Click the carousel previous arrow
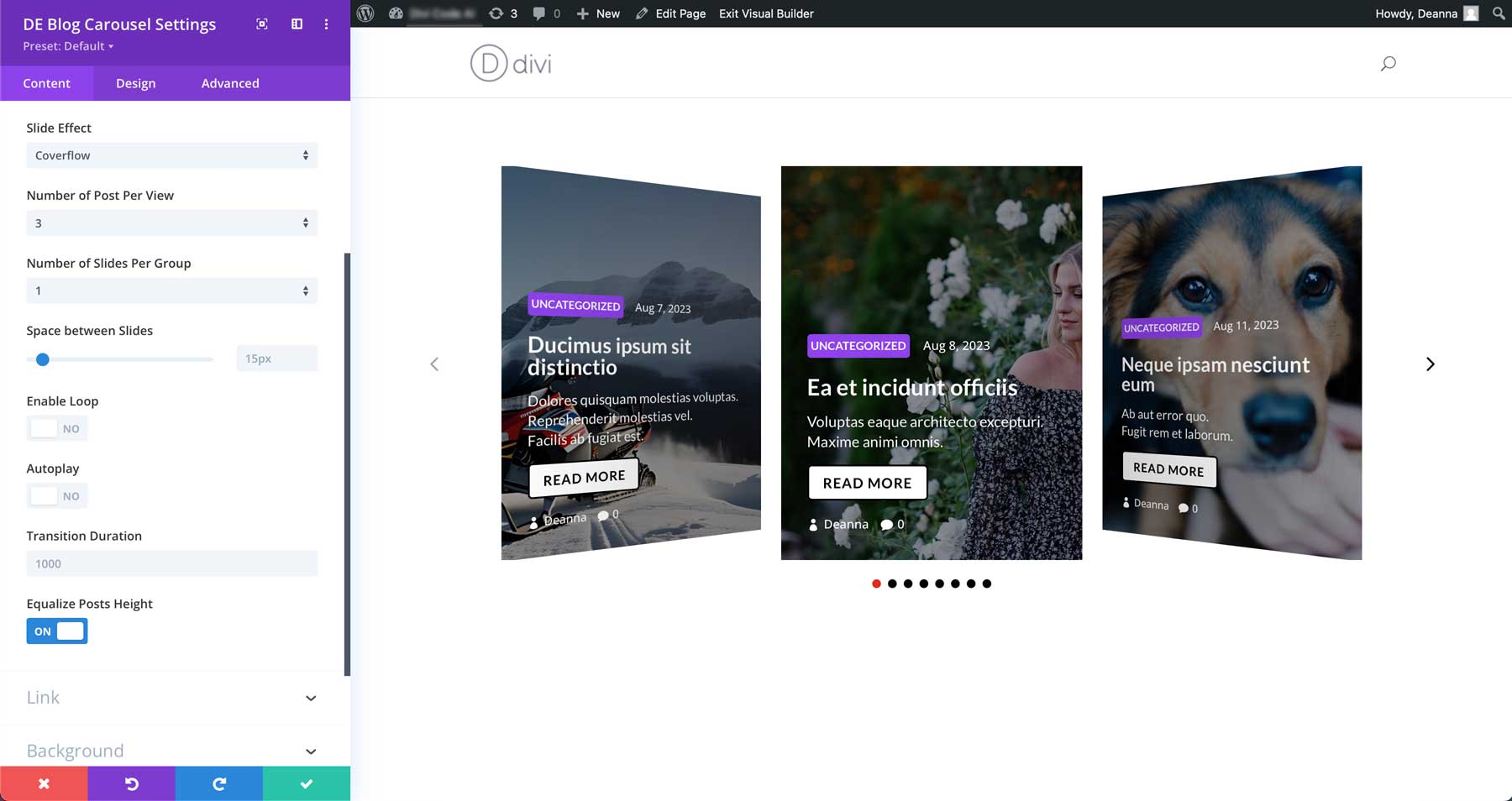The height and width of the screenshot is (801, 1512). coord(434,364)
